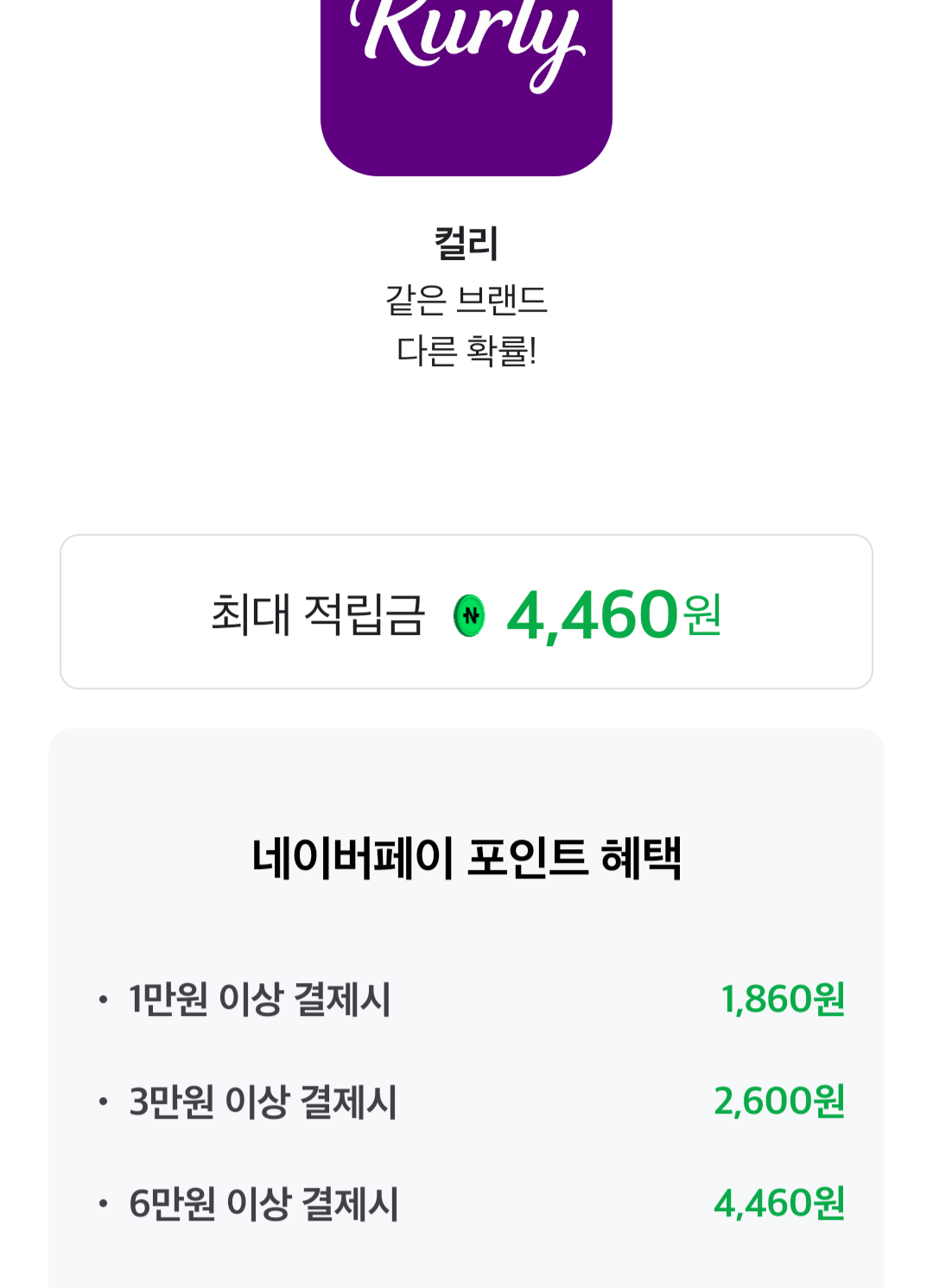933x1288 pixels.
Task: Click the 4,460원 amount in the 6만원 row
Action: click(779, 1203)
